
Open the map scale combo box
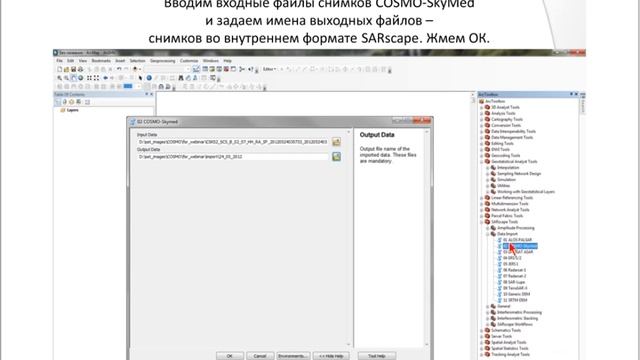click(x=168, y=69)
